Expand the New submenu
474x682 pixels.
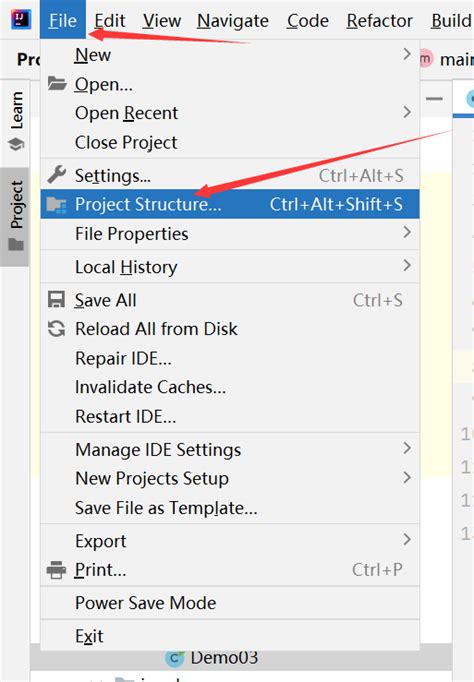point(230,55)
